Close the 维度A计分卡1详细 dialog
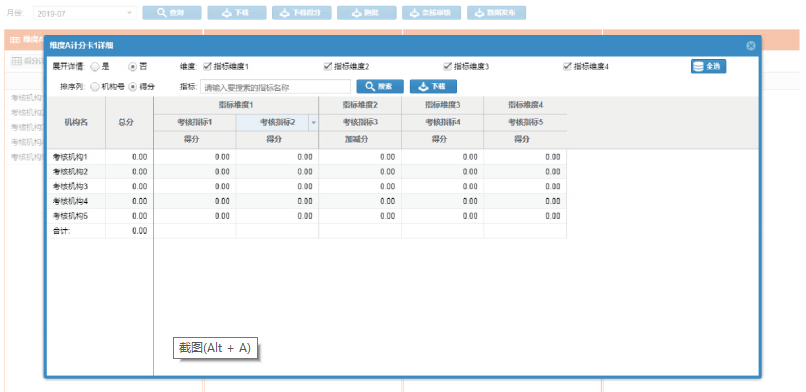Screen dimensions: 806x392 [x=750, y=46]
